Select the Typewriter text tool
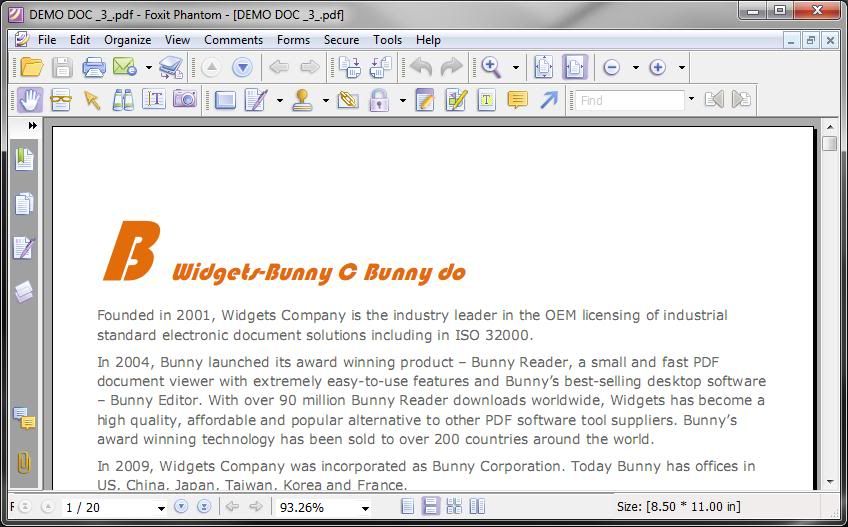The height and width of the screenshot is (527, 848). point(486,100)
